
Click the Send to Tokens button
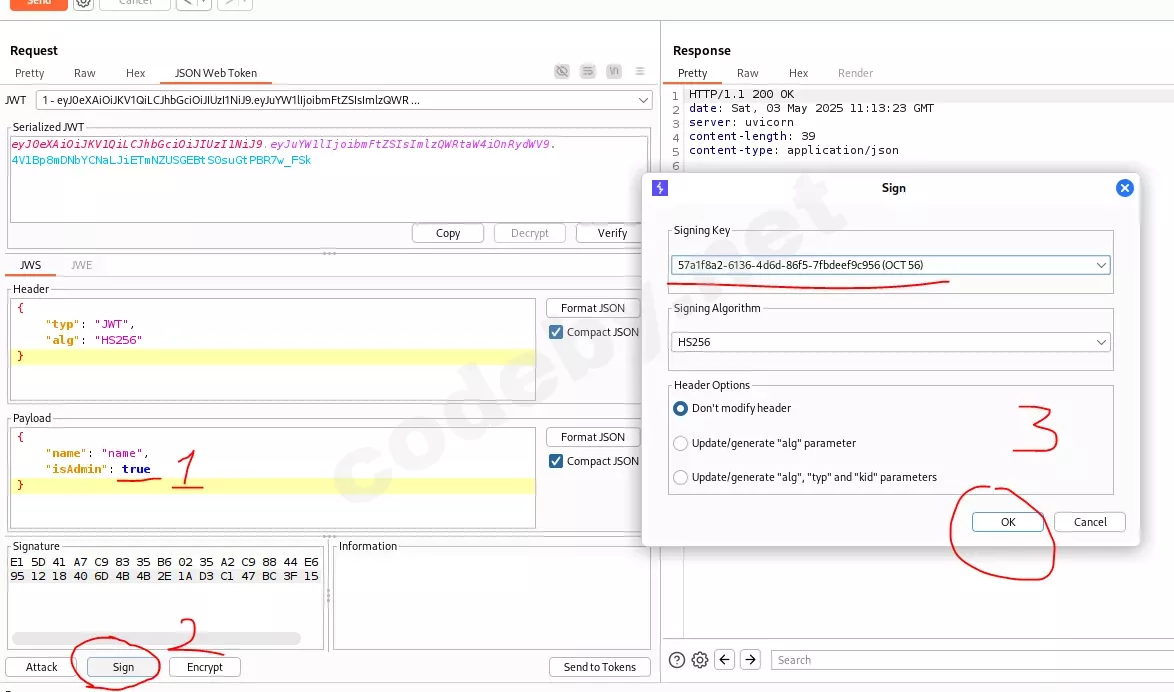pyautogui.click(x=600, y=667)
